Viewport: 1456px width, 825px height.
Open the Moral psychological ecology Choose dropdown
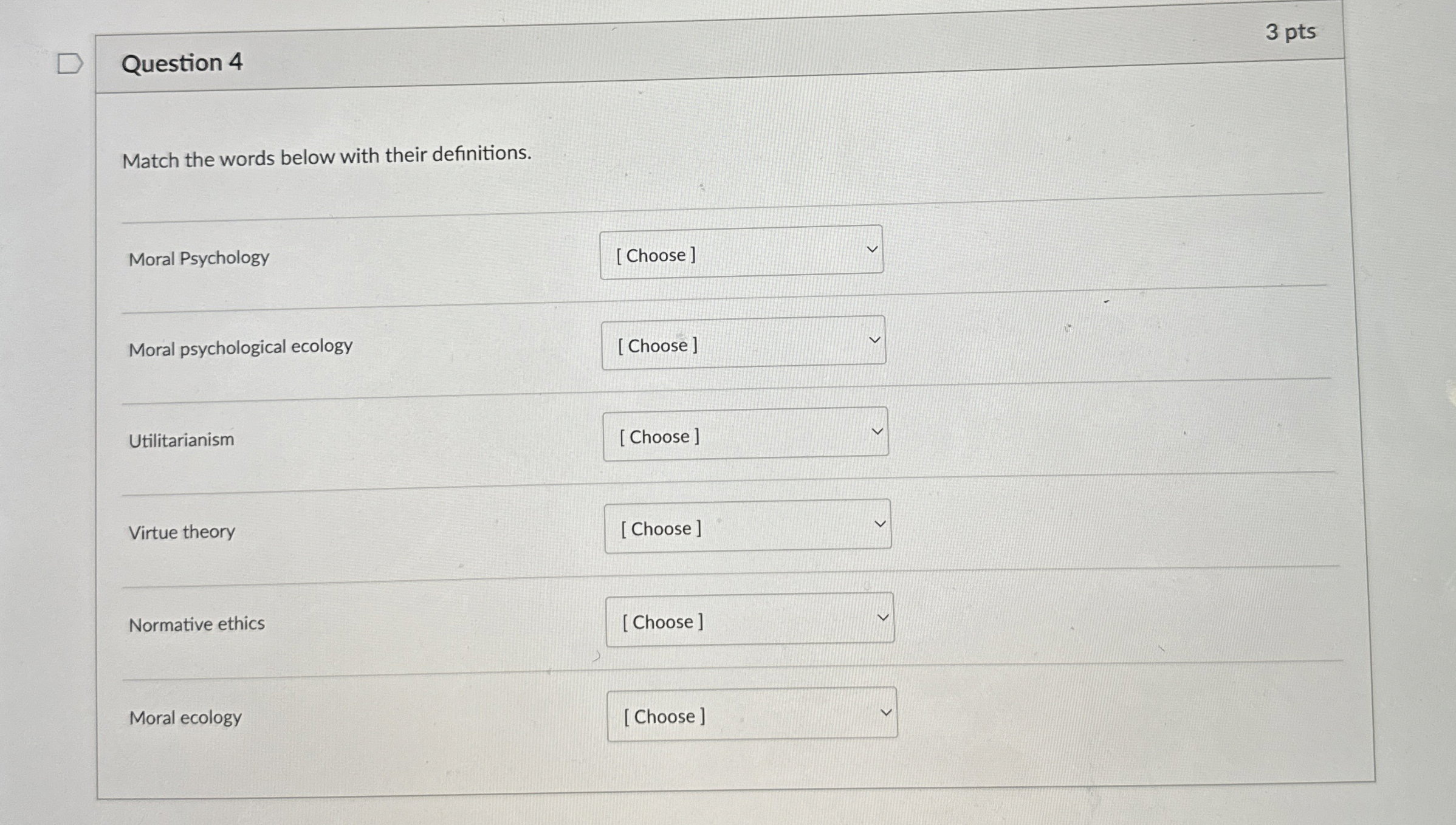pyautogui.click(x=743, y=345)
